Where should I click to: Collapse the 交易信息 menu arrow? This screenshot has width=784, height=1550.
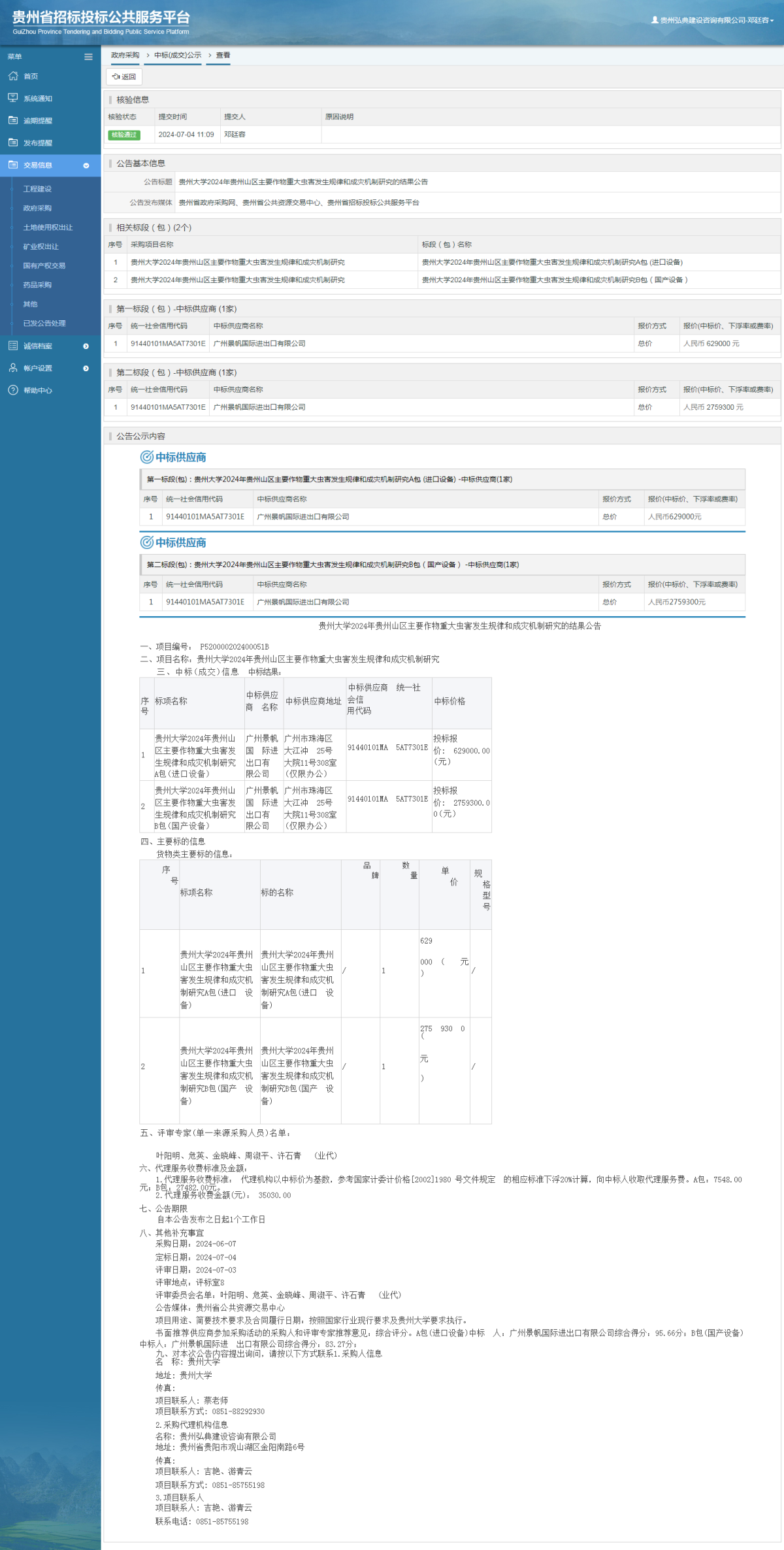click(86, 165)
